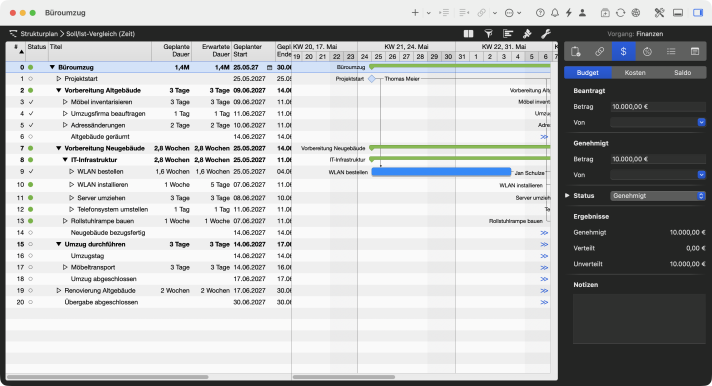712x386 pixels.
Task: Toggle the bottom panel view icon
Action: (678, 13)
